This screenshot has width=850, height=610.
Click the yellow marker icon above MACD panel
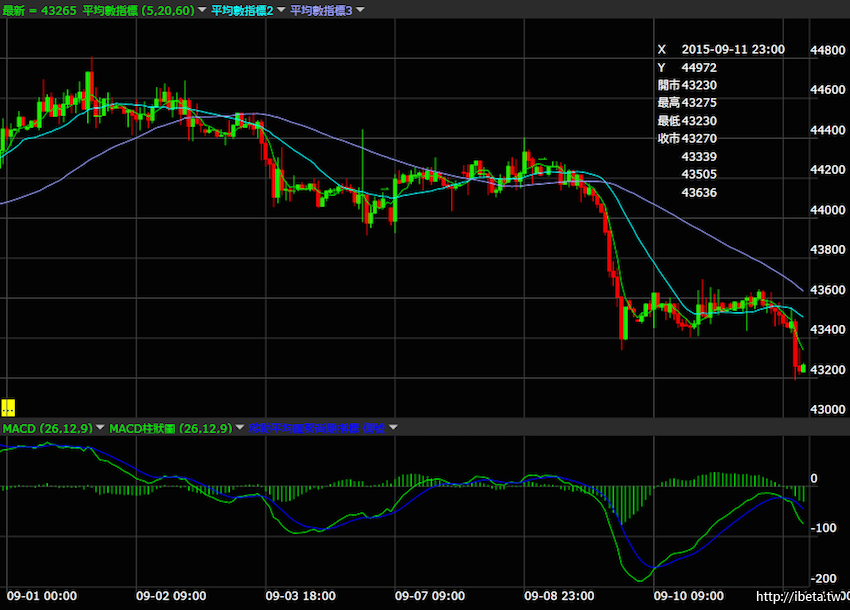tap(8, 407)
